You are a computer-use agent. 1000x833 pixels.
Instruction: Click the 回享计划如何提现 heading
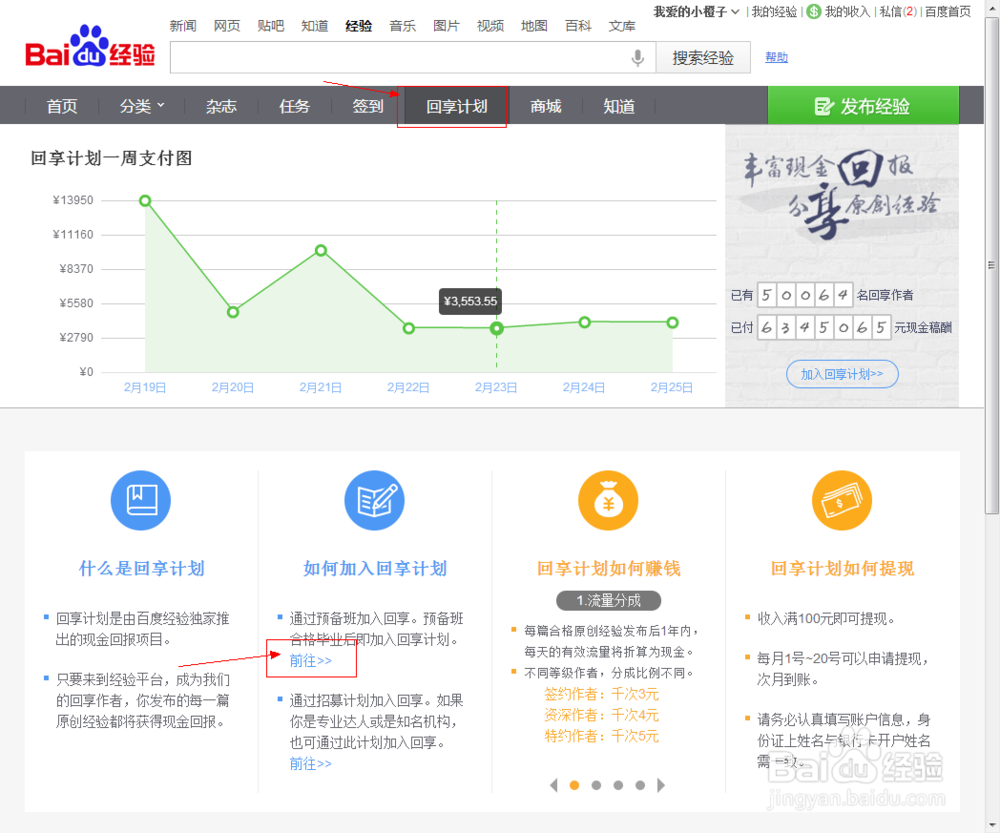(x=842, y=568)
